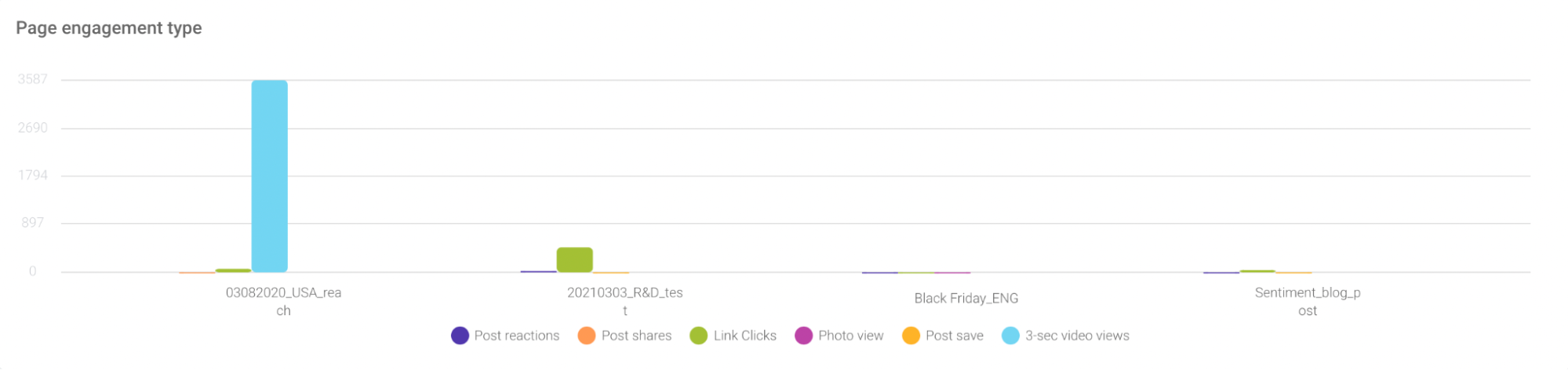Click the magenta Photo view legend circle
This screenshot has height=370, width=1568.
pyautogui.click(x=803, y=336)
